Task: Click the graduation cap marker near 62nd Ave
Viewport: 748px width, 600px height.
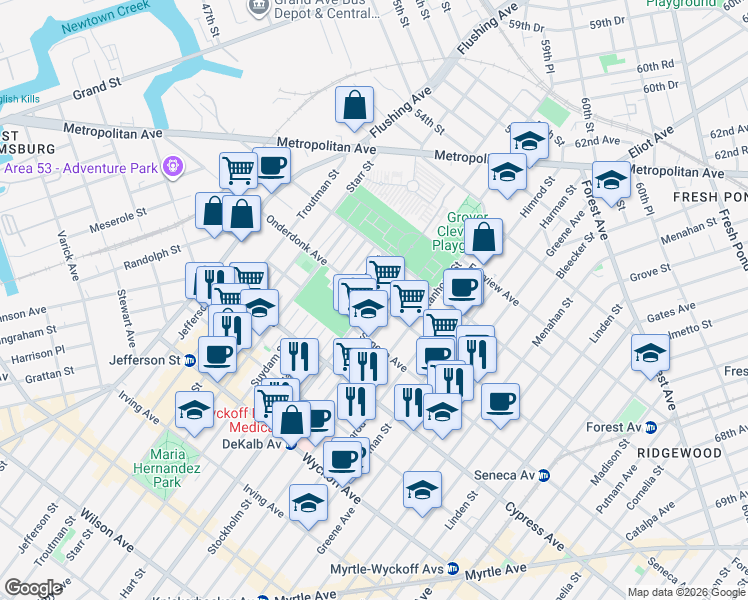Action: [529, 141]
